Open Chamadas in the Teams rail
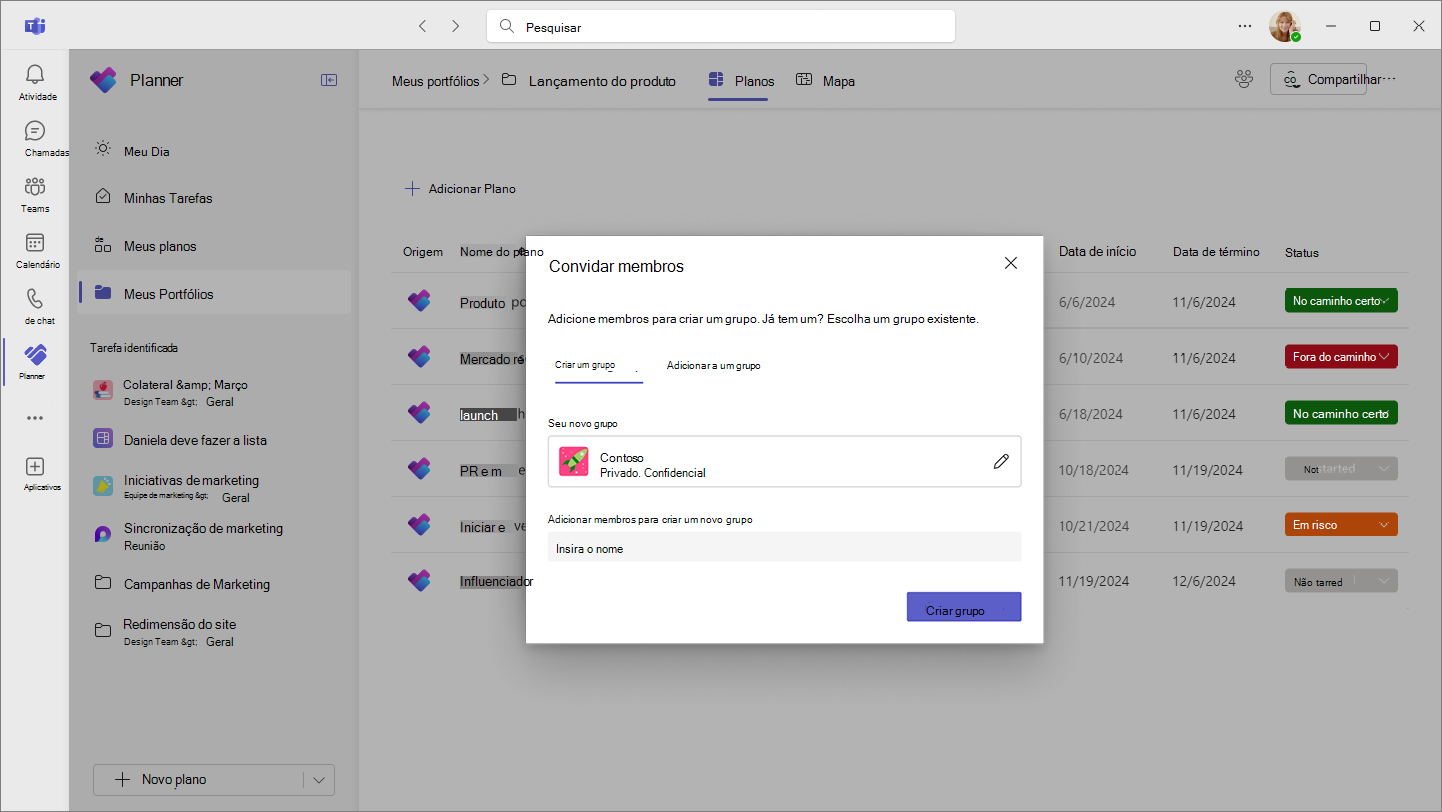 tap(35, 131)
